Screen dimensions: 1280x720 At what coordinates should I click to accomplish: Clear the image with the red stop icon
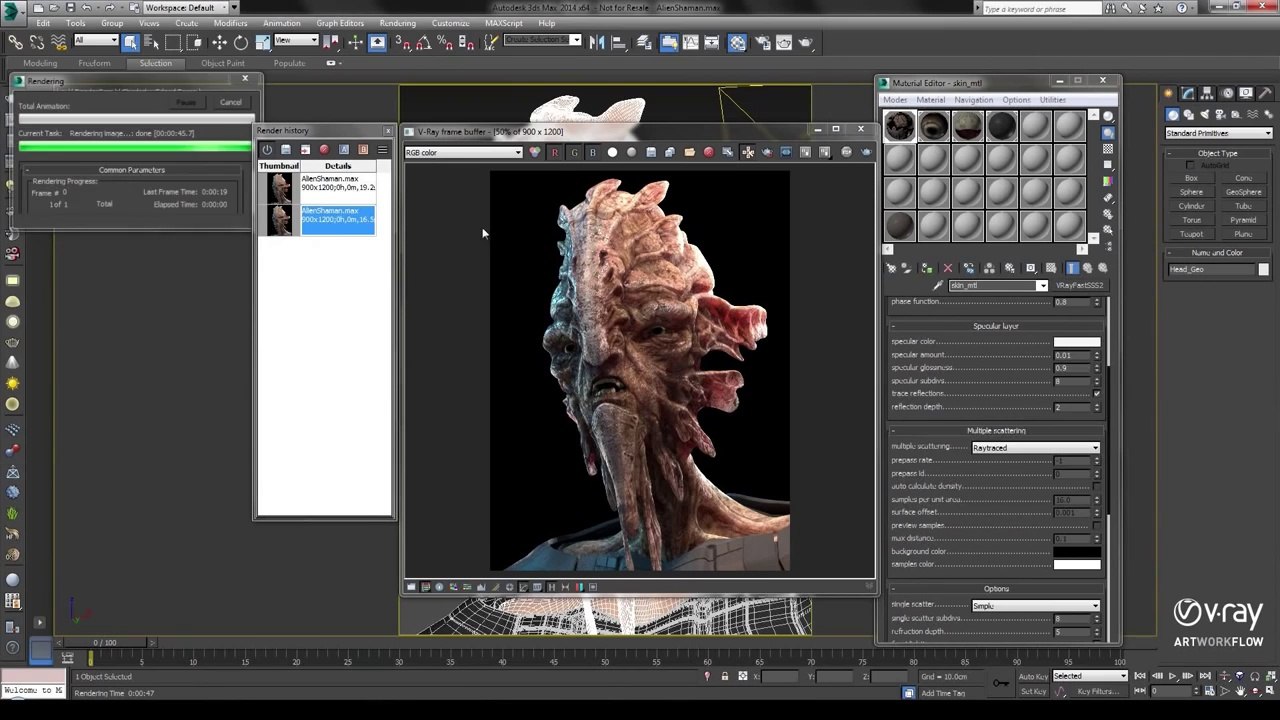tap(709, 152)
